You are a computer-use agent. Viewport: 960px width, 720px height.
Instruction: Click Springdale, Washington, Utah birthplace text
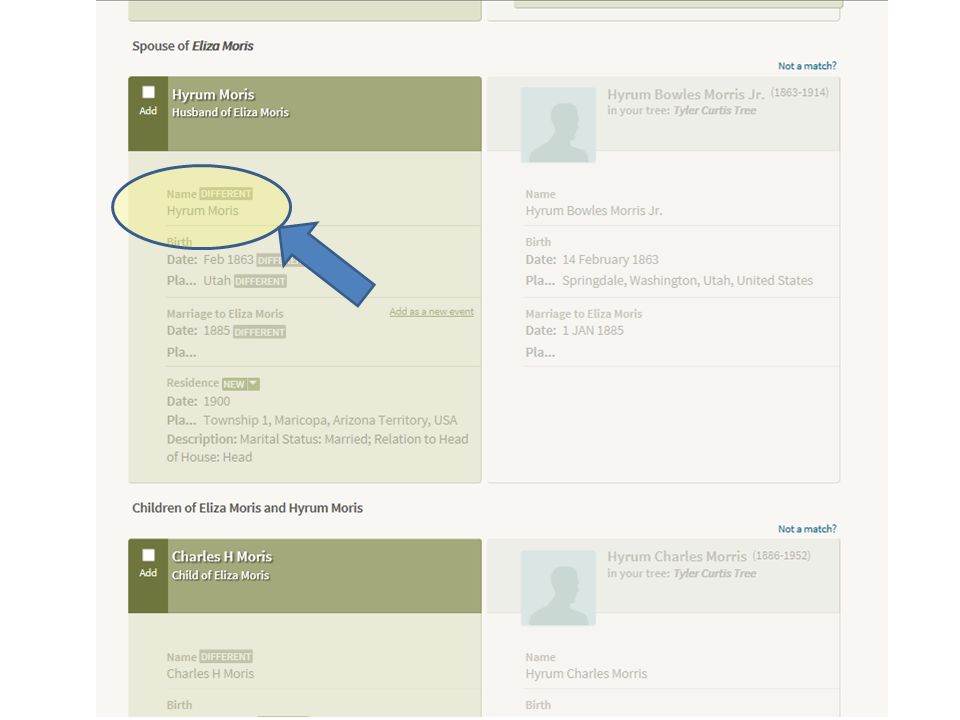point(688,280)
